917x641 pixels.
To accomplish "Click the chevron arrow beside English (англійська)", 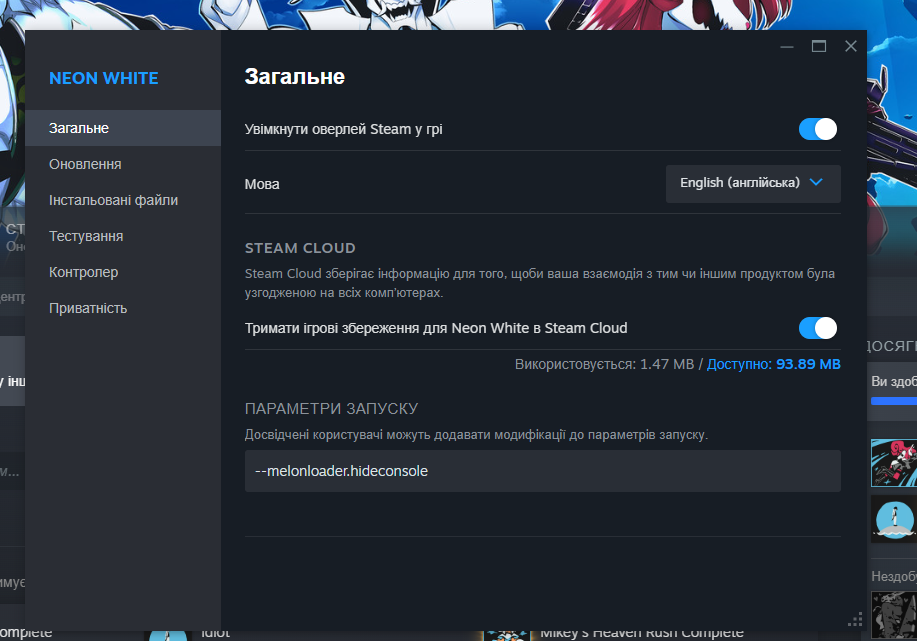I will (x=816, y=183).
